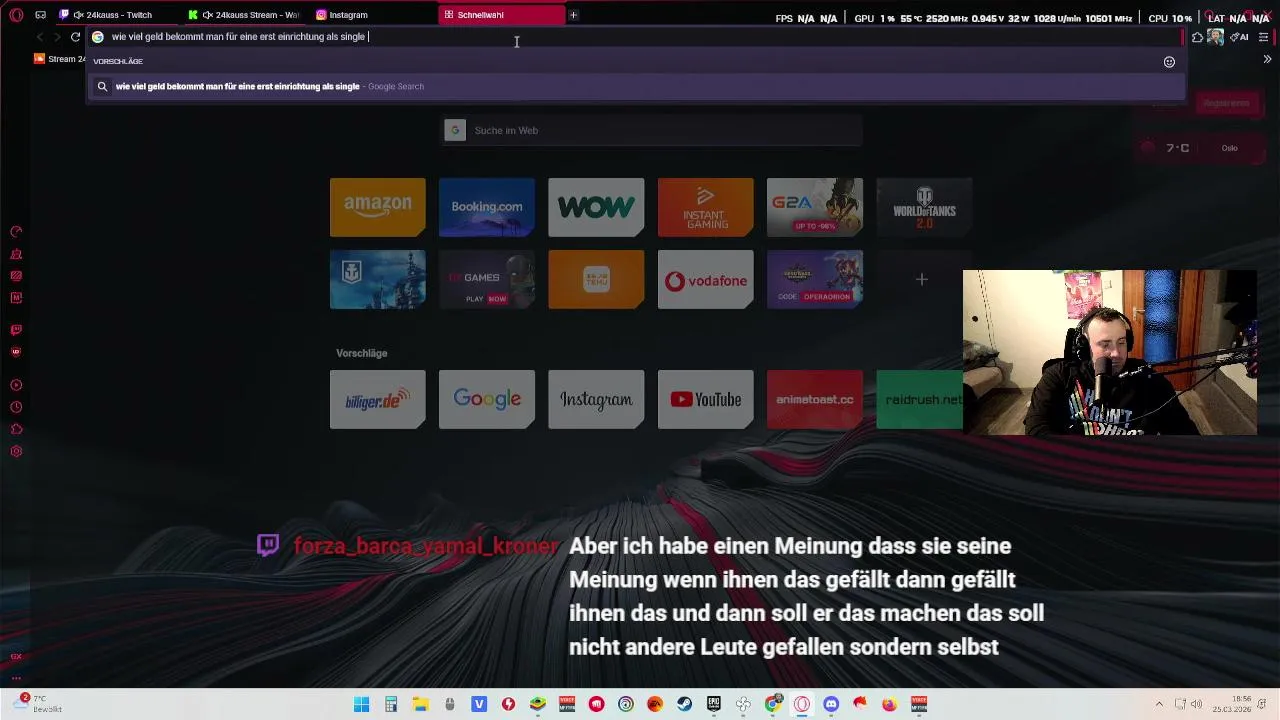This screenshot has width=1280, height=720.
Task: Open GX Corner gamepad icon
Action: (40, 15)
